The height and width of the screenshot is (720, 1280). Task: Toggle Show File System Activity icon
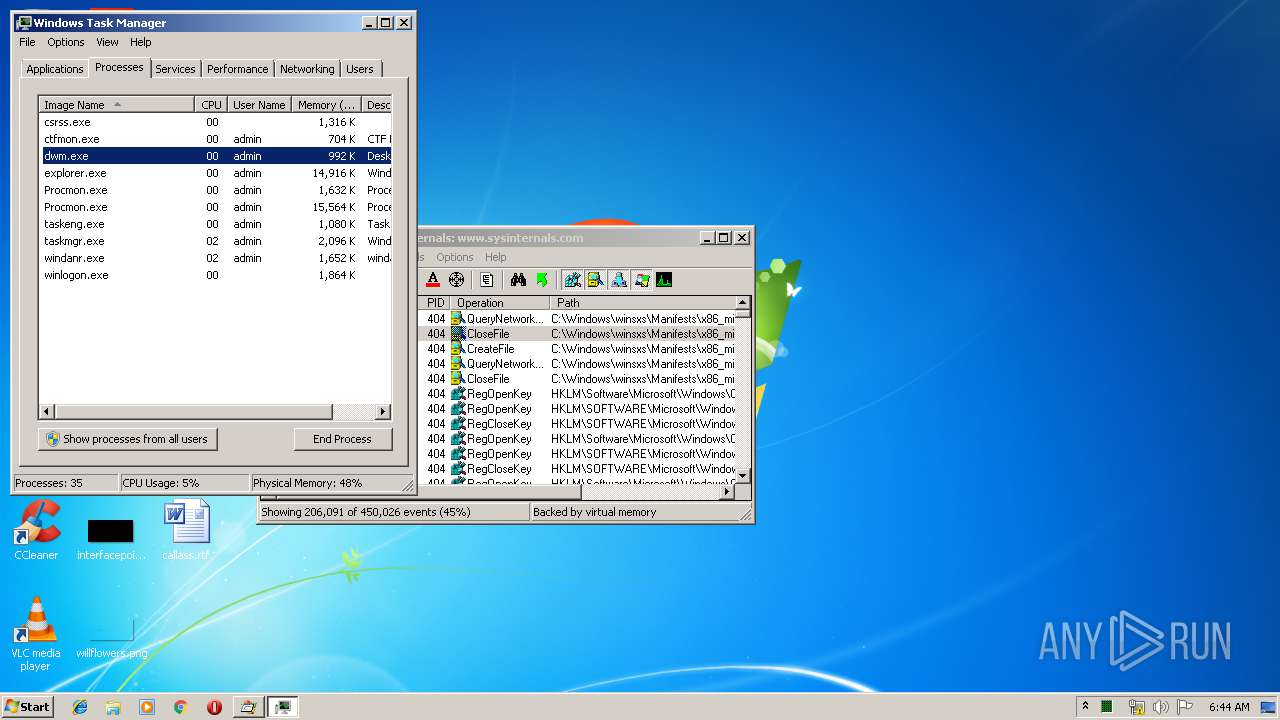click(x=595, y=280)
